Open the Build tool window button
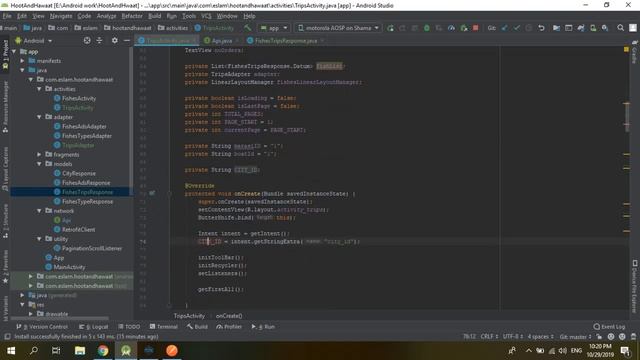Screen dimensions: 640x360 tap(197, 327)
